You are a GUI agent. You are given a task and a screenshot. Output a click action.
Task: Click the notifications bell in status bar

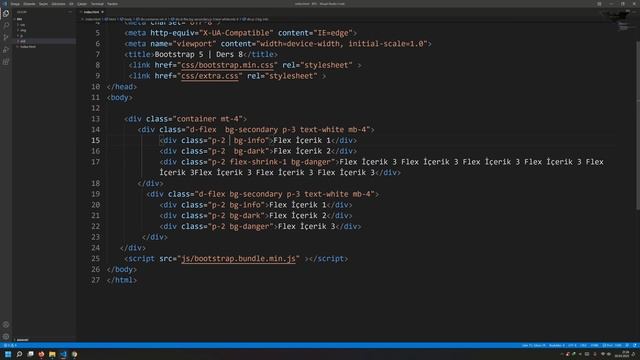(635, 345)
